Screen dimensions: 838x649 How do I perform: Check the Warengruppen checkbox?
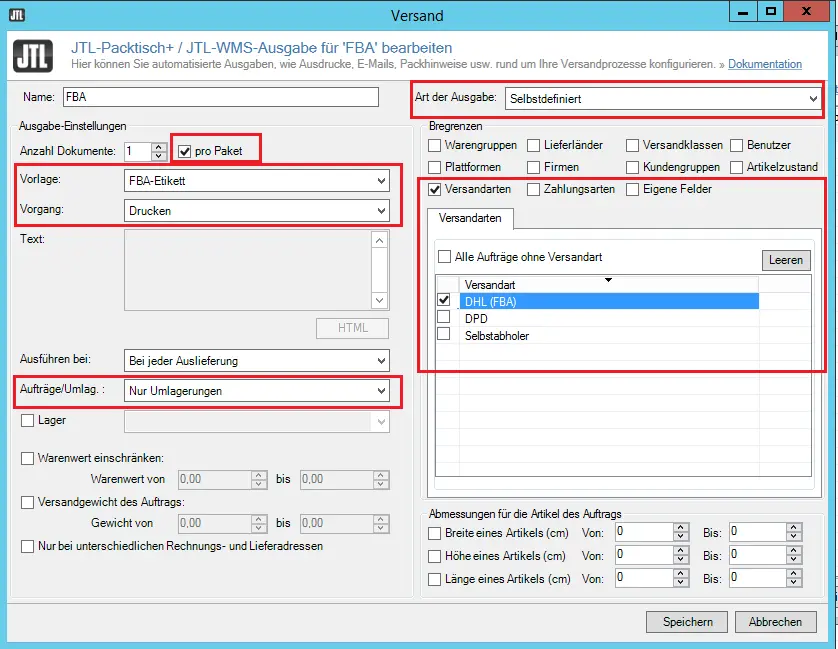pyautogui.click(x=434, y=145)
